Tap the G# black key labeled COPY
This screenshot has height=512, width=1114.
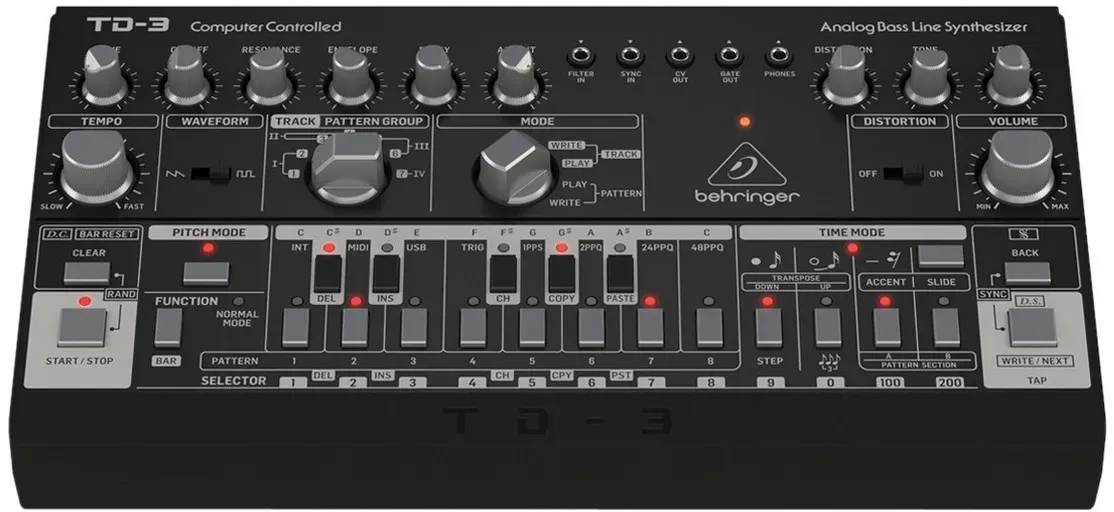tap(561, 274)
